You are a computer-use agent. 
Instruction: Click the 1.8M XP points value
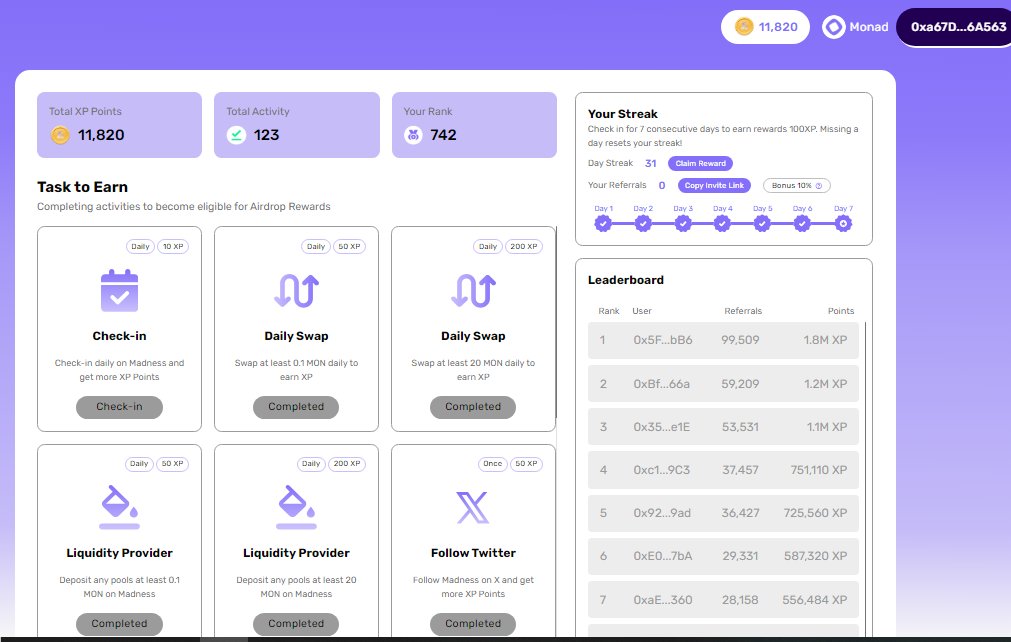pos(825,340)
